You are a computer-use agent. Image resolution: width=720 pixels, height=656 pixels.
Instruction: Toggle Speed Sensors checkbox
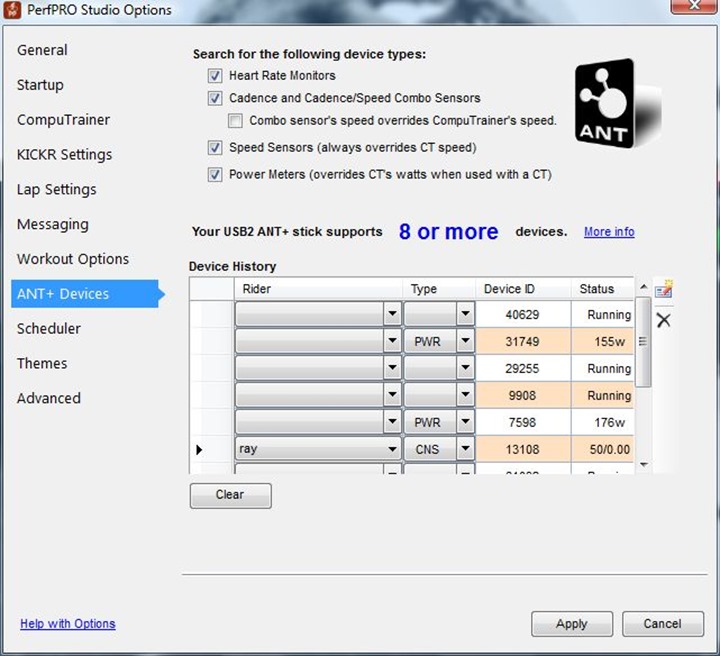215,147
